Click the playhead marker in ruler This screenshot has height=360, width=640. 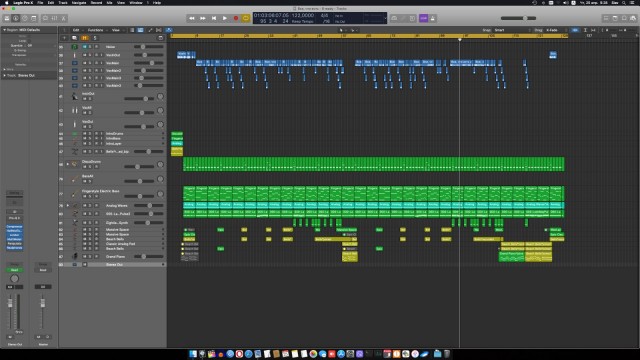click(460, 39)
